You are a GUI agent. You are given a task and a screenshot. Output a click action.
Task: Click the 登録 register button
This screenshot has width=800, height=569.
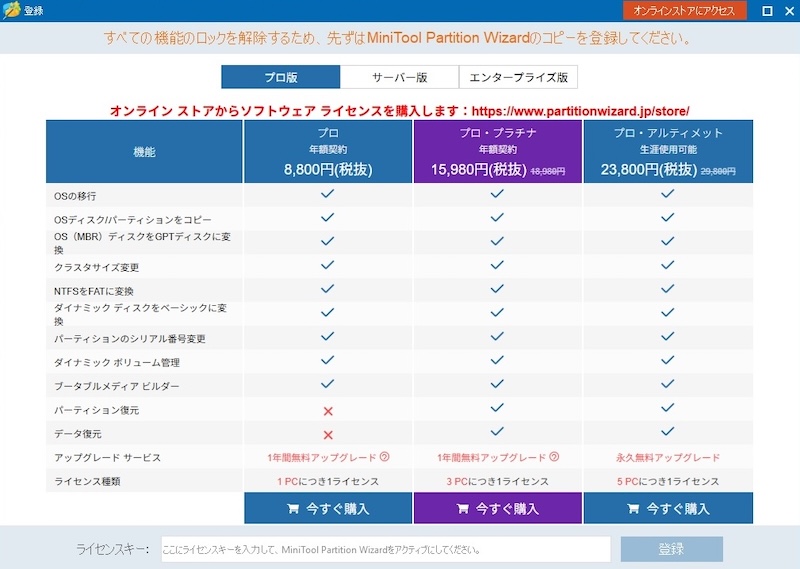click(x=671, y=549)
